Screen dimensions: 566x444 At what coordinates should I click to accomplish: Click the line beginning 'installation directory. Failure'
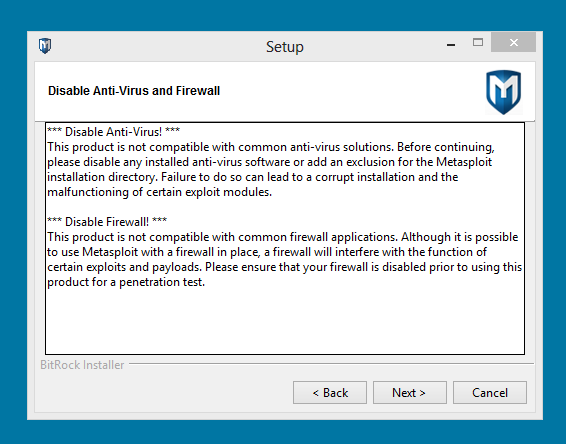click(253, 177)
